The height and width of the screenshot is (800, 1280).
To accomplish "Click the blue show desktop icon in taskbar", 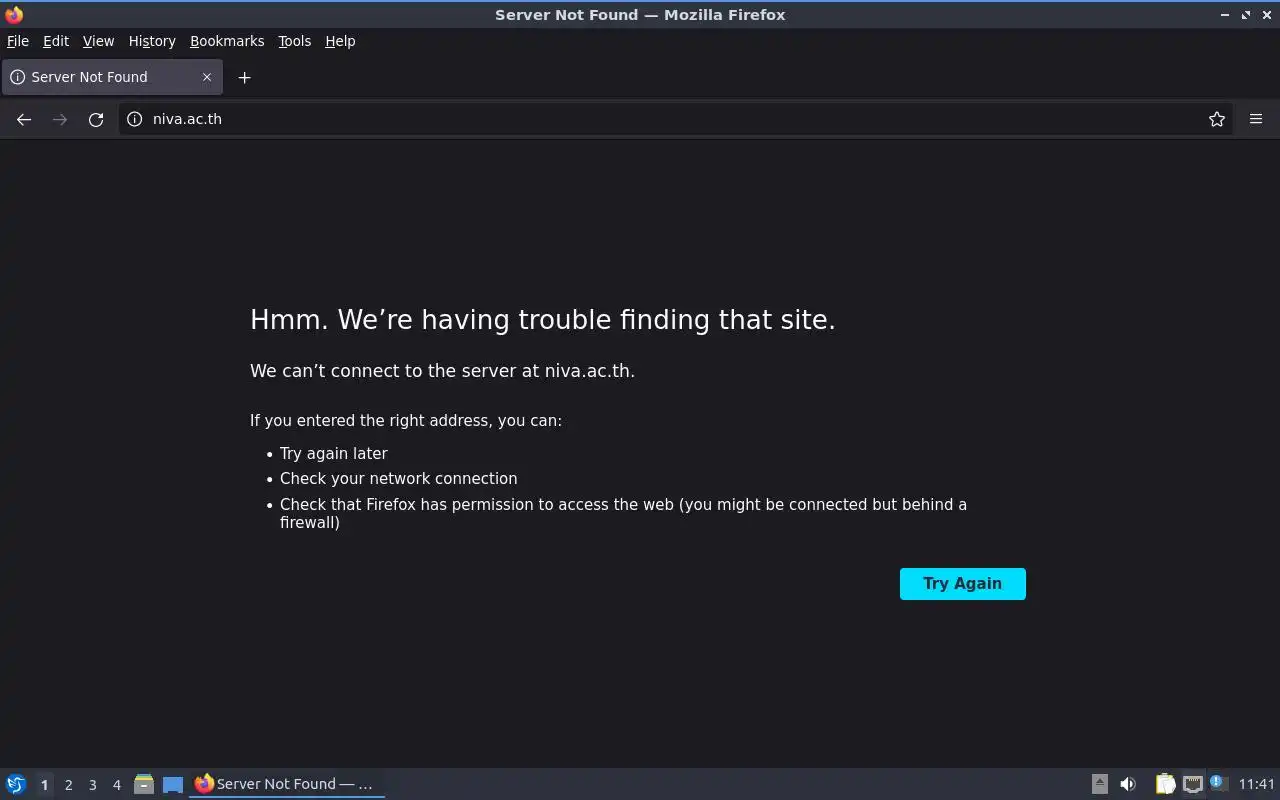I will (x=173, y=784).
